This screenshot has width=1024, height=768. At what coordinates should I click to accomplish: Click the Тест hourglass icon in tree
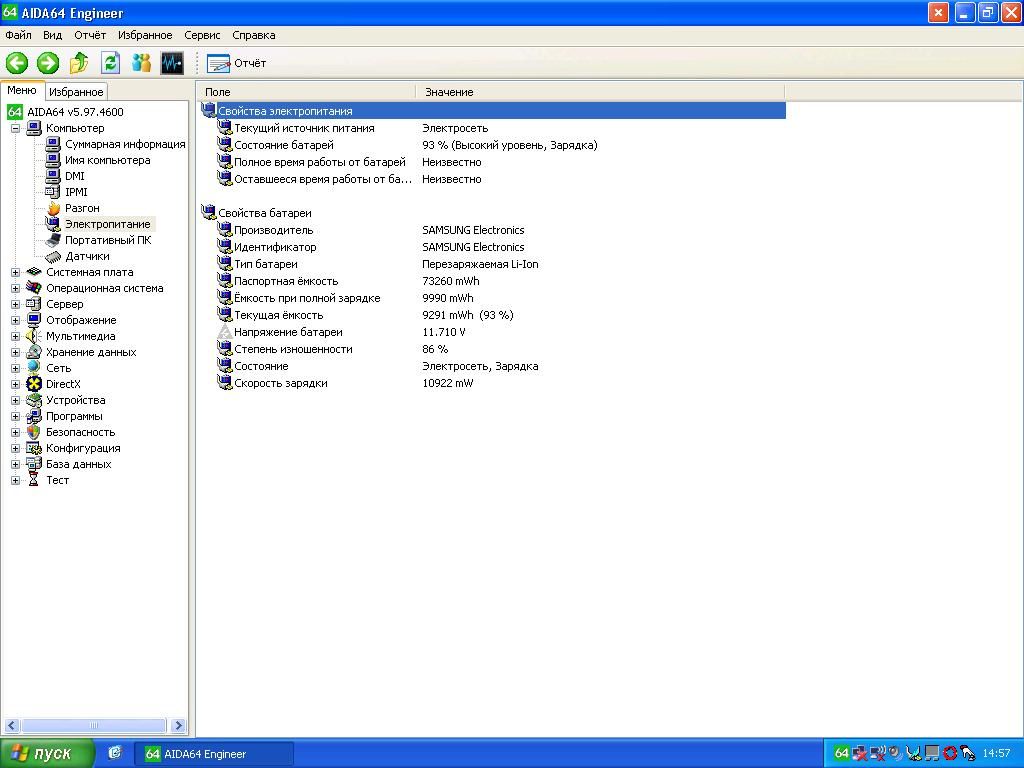33,480
